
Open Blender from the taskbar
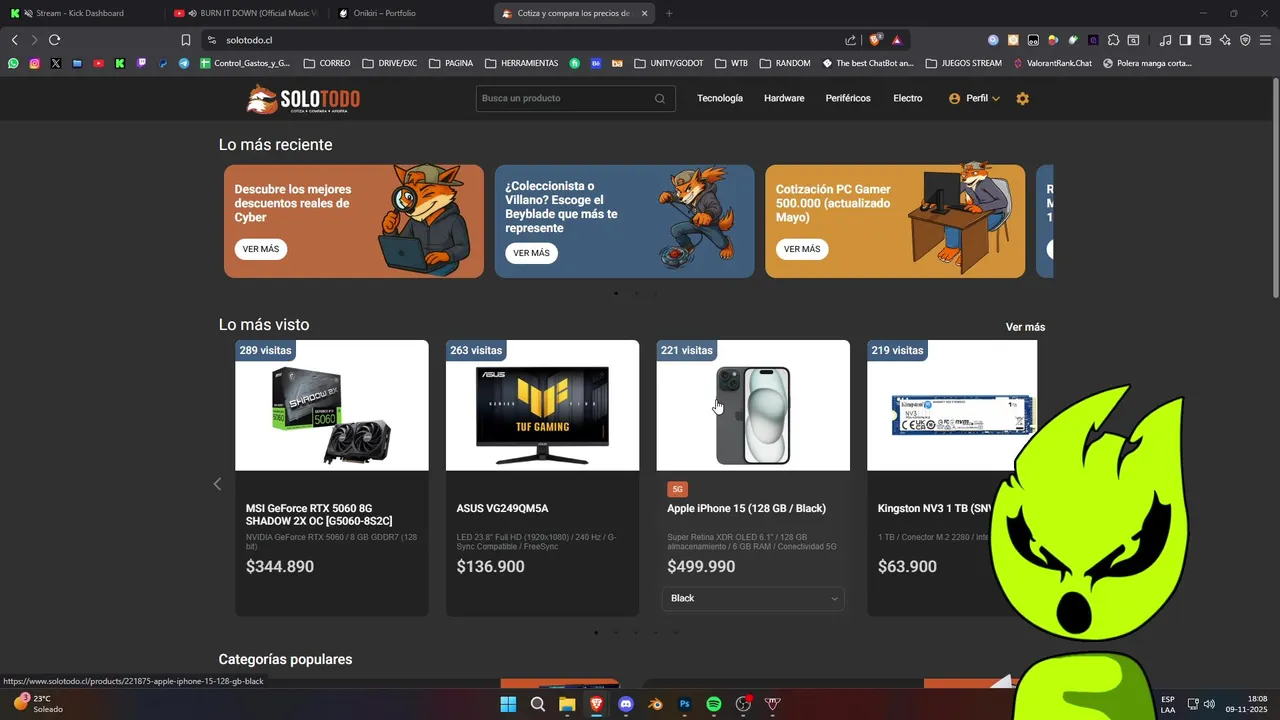tap(655, 704)
